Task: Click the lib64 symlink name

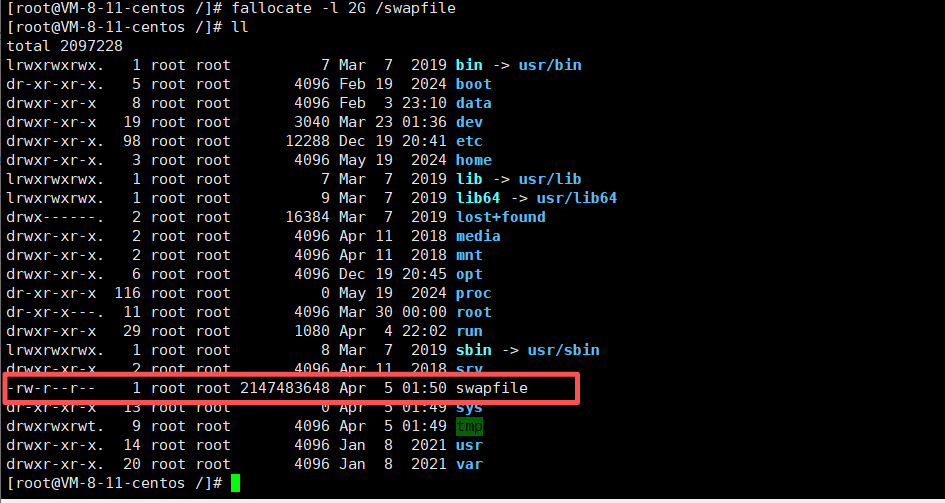Action: pyautogui.click(x=477, y=198)
